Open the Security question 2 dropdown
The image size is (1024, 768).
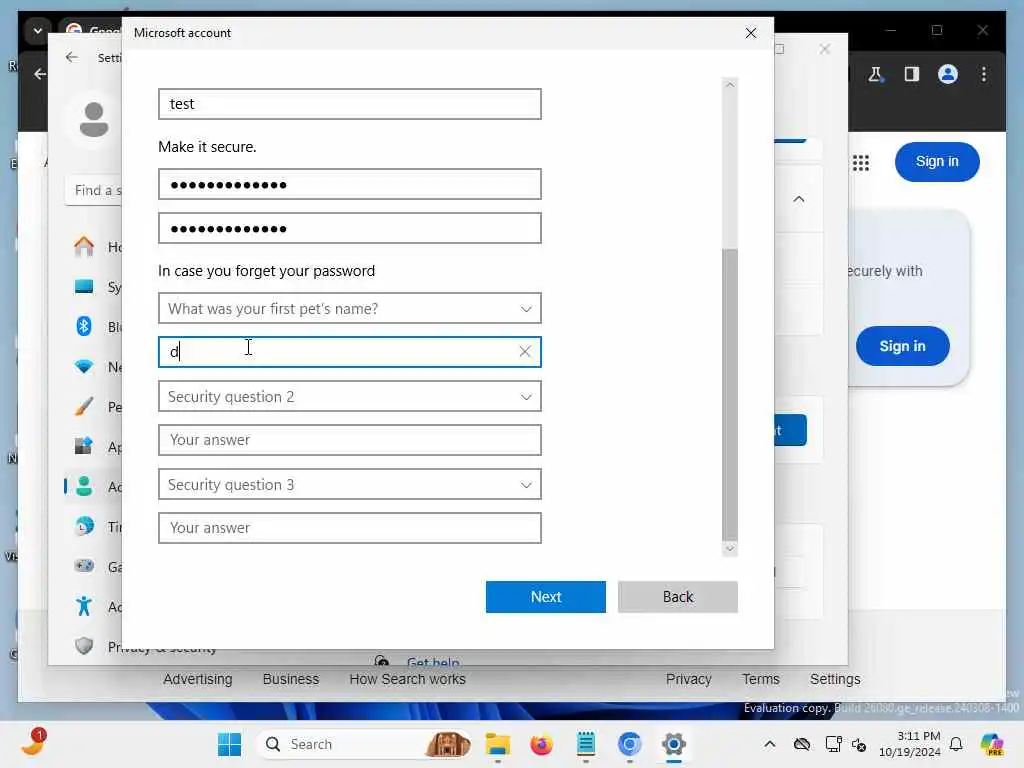coord(349,396)
